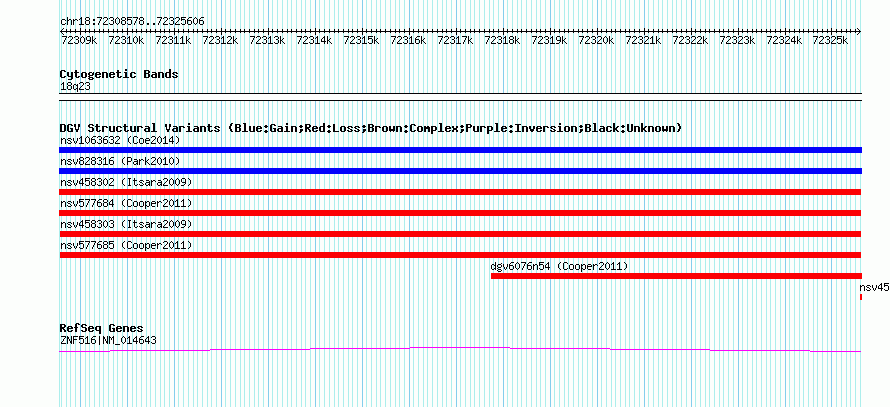Viewport: 890px width, 407px height.
Task: Select the nsv577685 (Cooper2011) label
Action: 126,245
